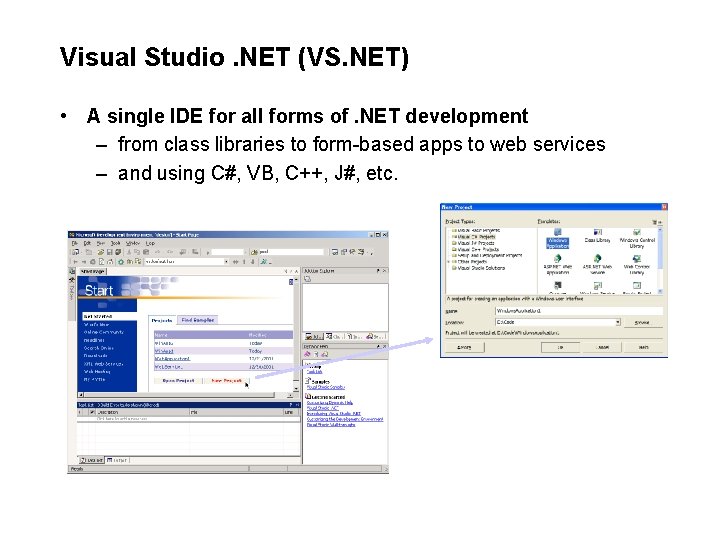Screen dimensions: 720x540
Task: Click New Project button on Start page
Action: point(226,381)
